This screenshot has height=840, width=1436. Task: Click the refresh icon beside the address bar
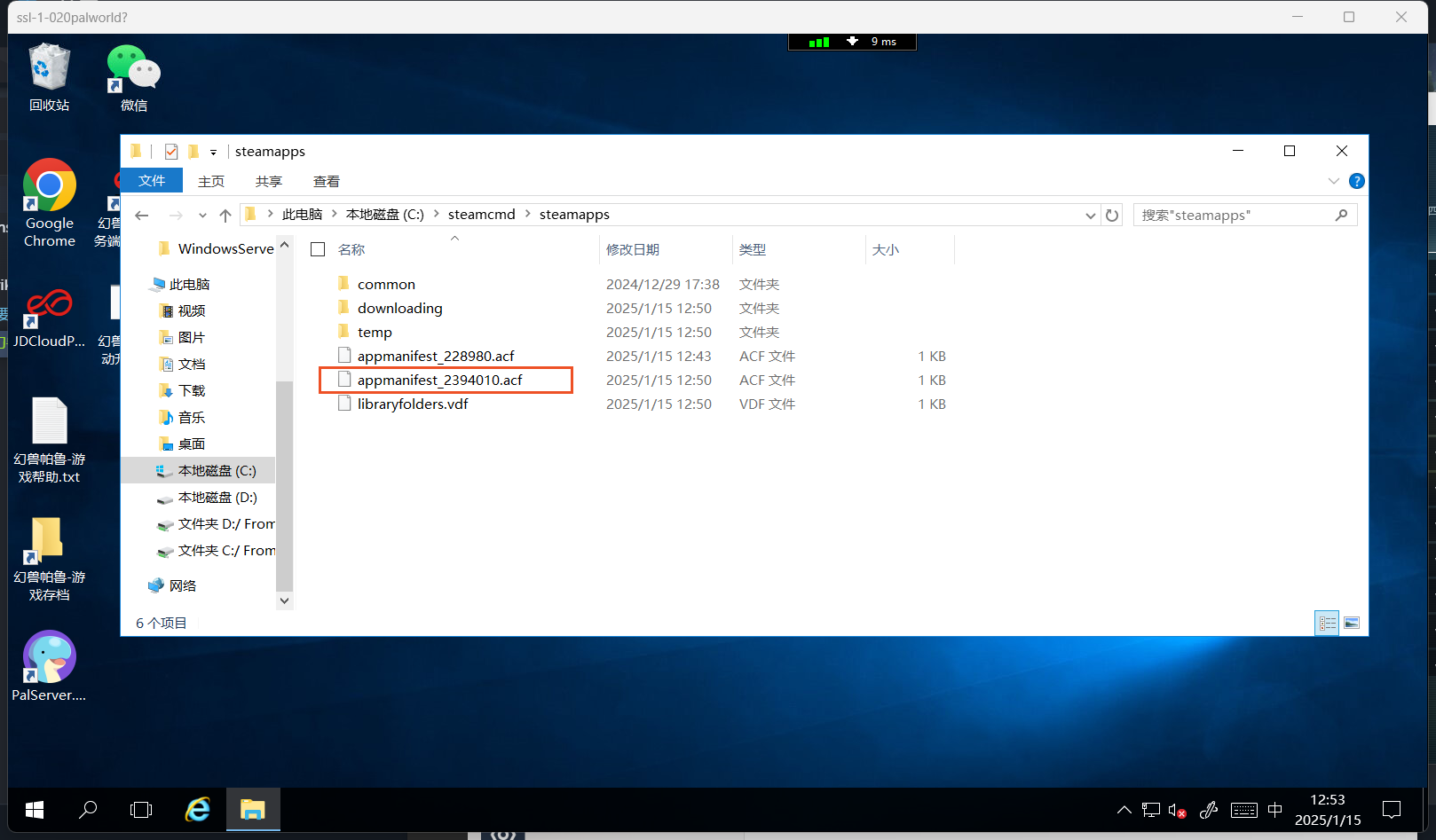point(1112,215)
